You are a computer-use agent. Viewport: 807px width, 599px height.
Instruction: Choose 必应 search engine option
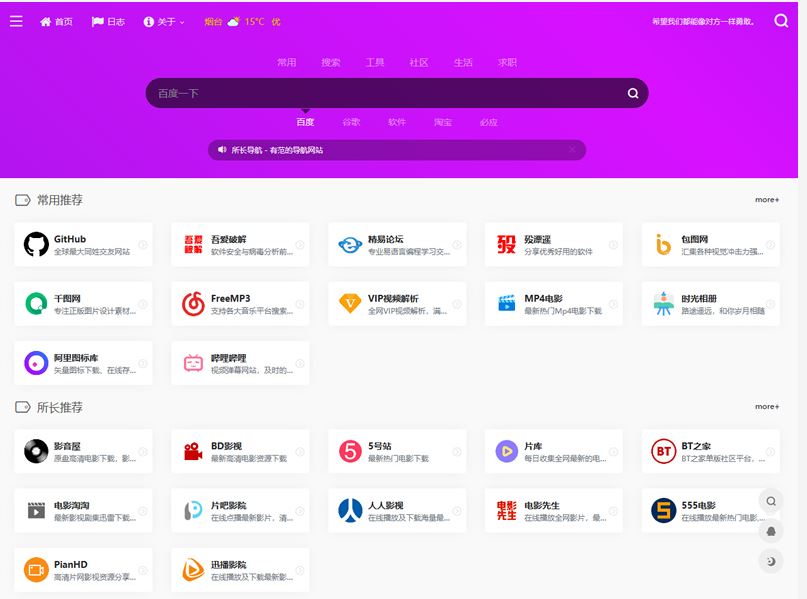[x=488, y=122]
